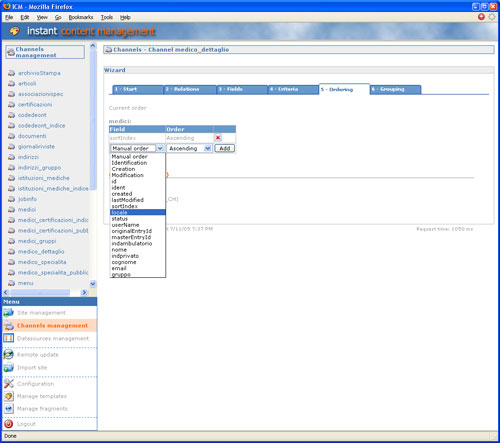Click the menu channel icon
The width and height of the screenshot is (500, 443).
click(12, 283)
